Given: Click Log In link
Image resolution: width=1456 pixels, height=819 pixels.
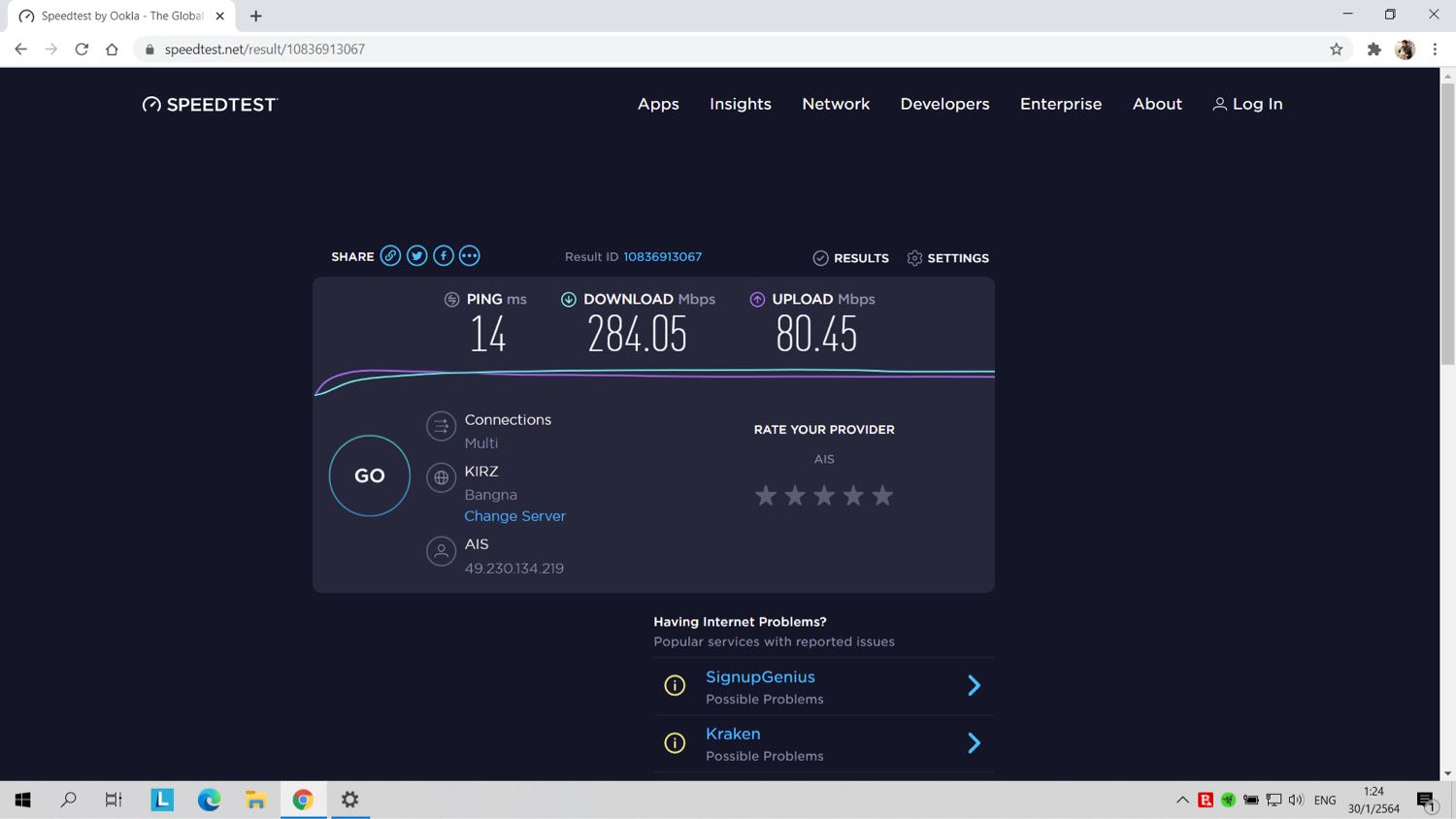Looking at the screenshot, I should tap(1247, 104).
